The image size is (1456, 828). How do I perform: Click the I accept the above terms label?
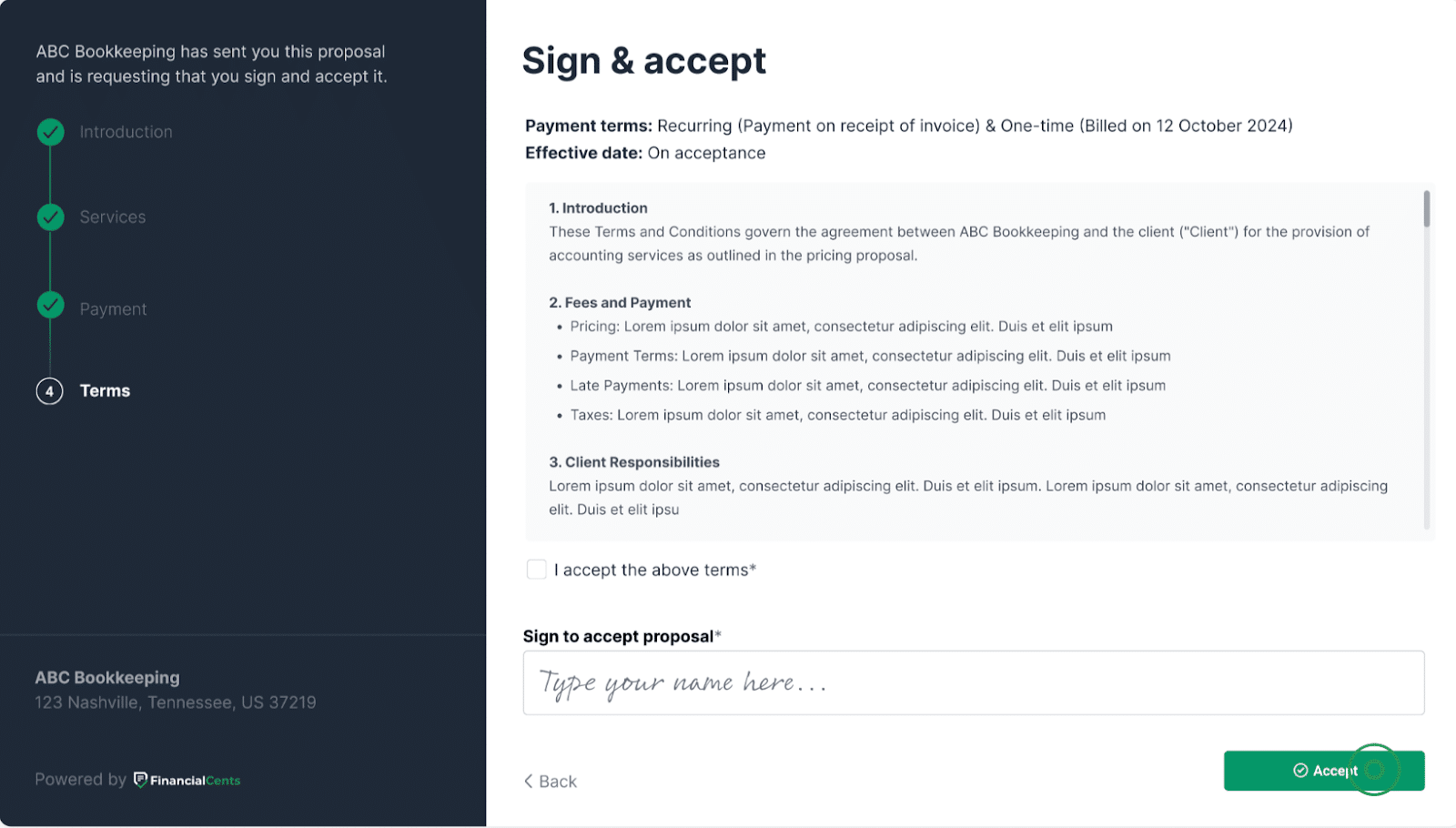point(654,571)
